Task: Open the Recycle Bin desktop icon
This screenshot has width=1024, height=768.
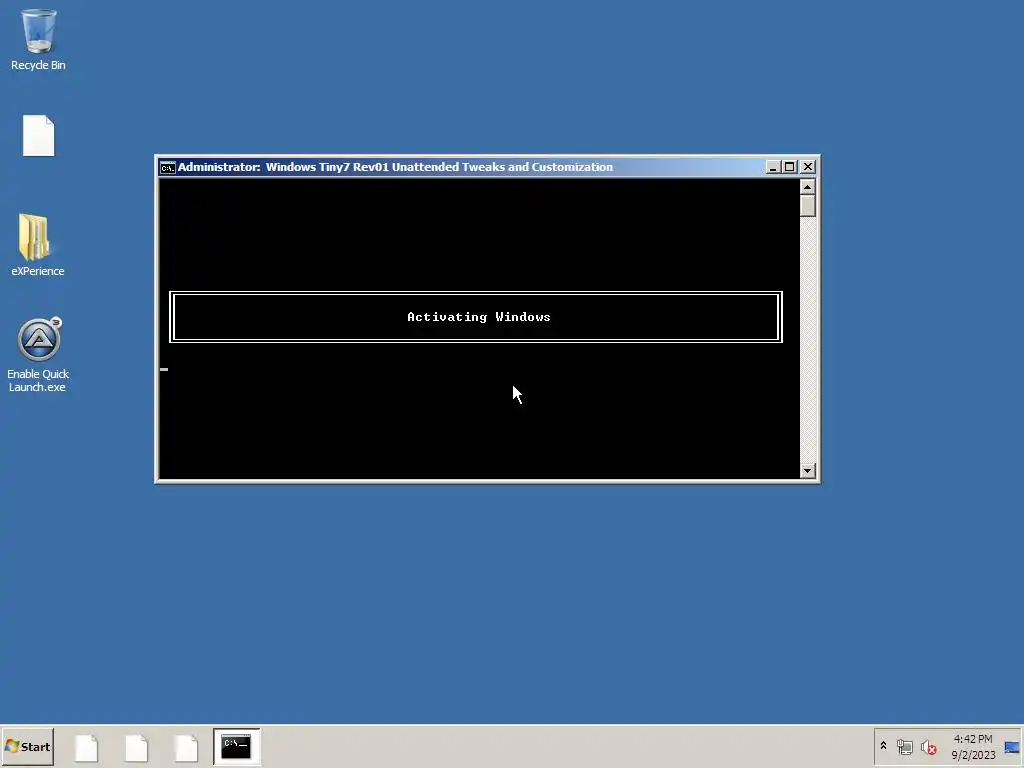Action: [38, 39]
